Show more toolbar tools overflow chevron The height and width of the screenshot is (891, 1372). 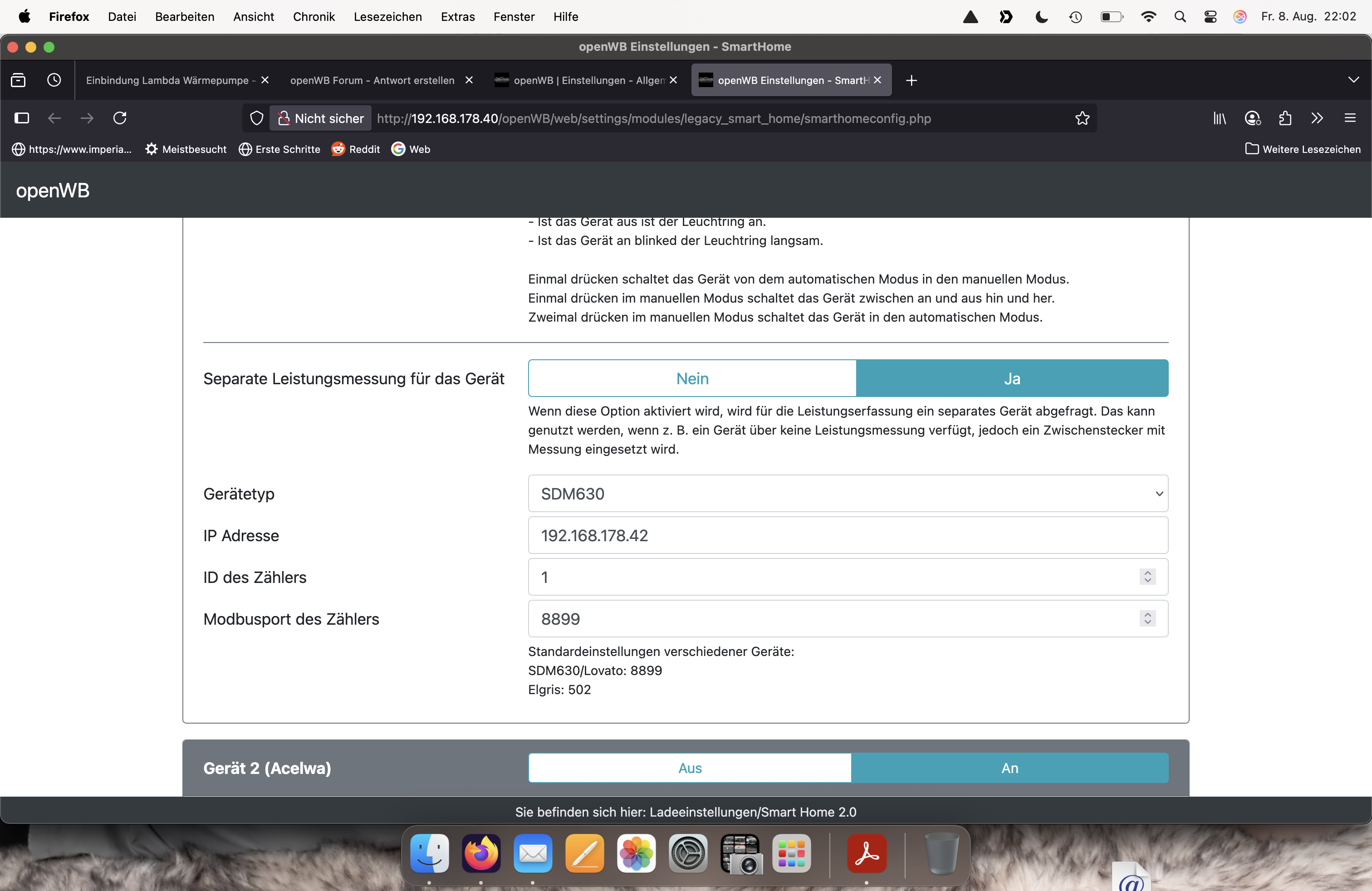(1317, 118)
